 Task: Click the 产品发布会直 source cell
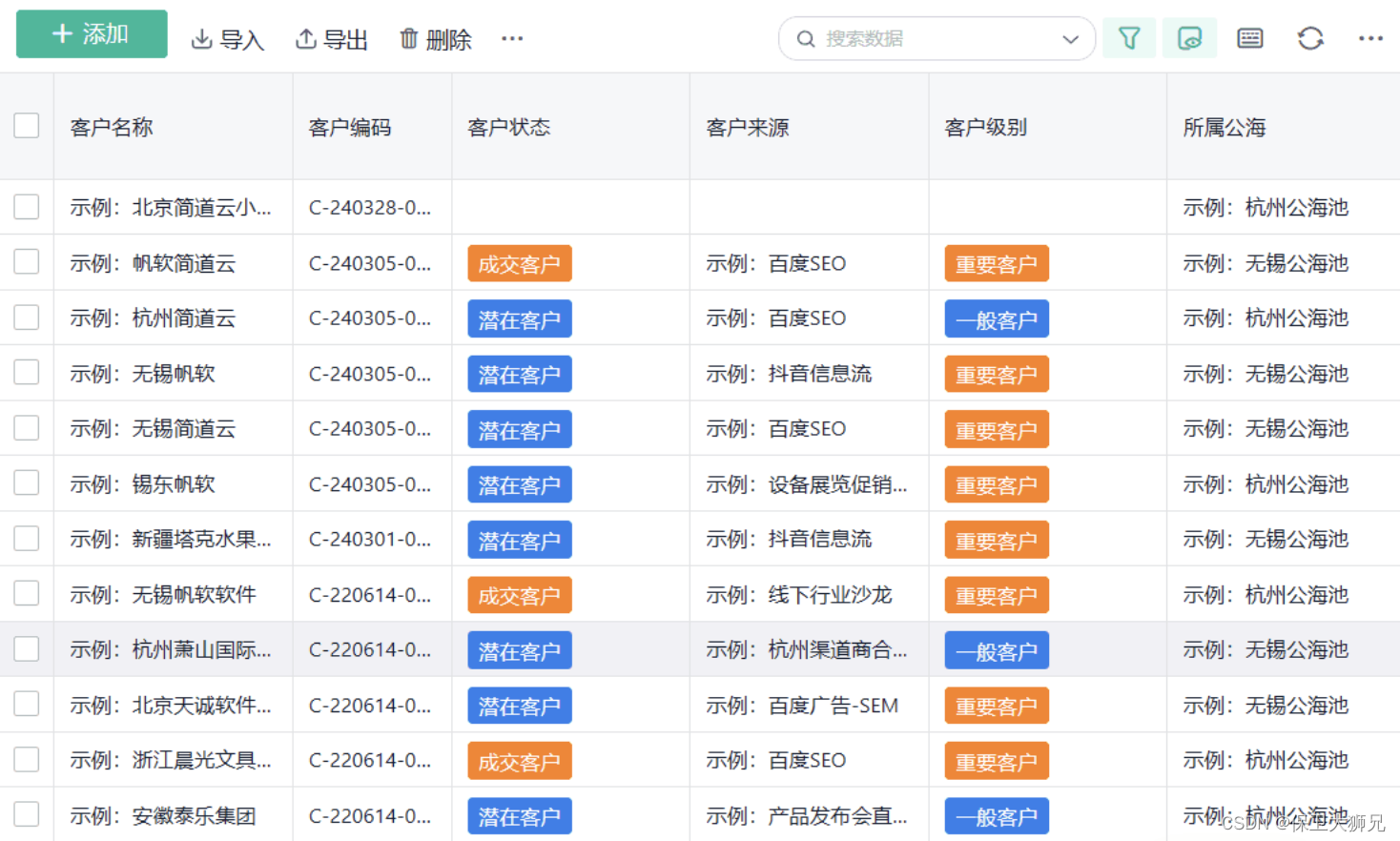[807, 816]
